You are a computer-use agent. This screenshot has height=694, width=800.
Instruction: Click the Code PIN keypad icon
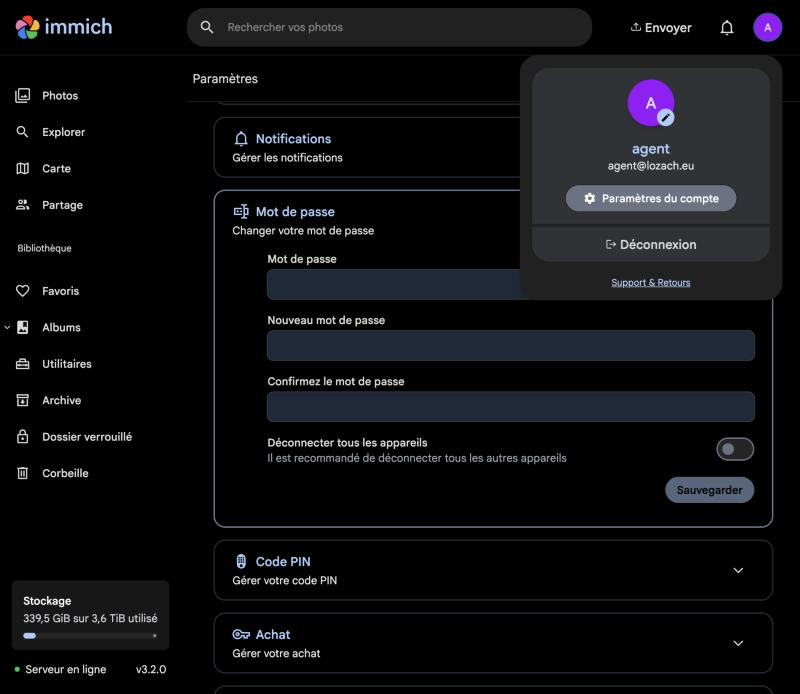[241, 561]
